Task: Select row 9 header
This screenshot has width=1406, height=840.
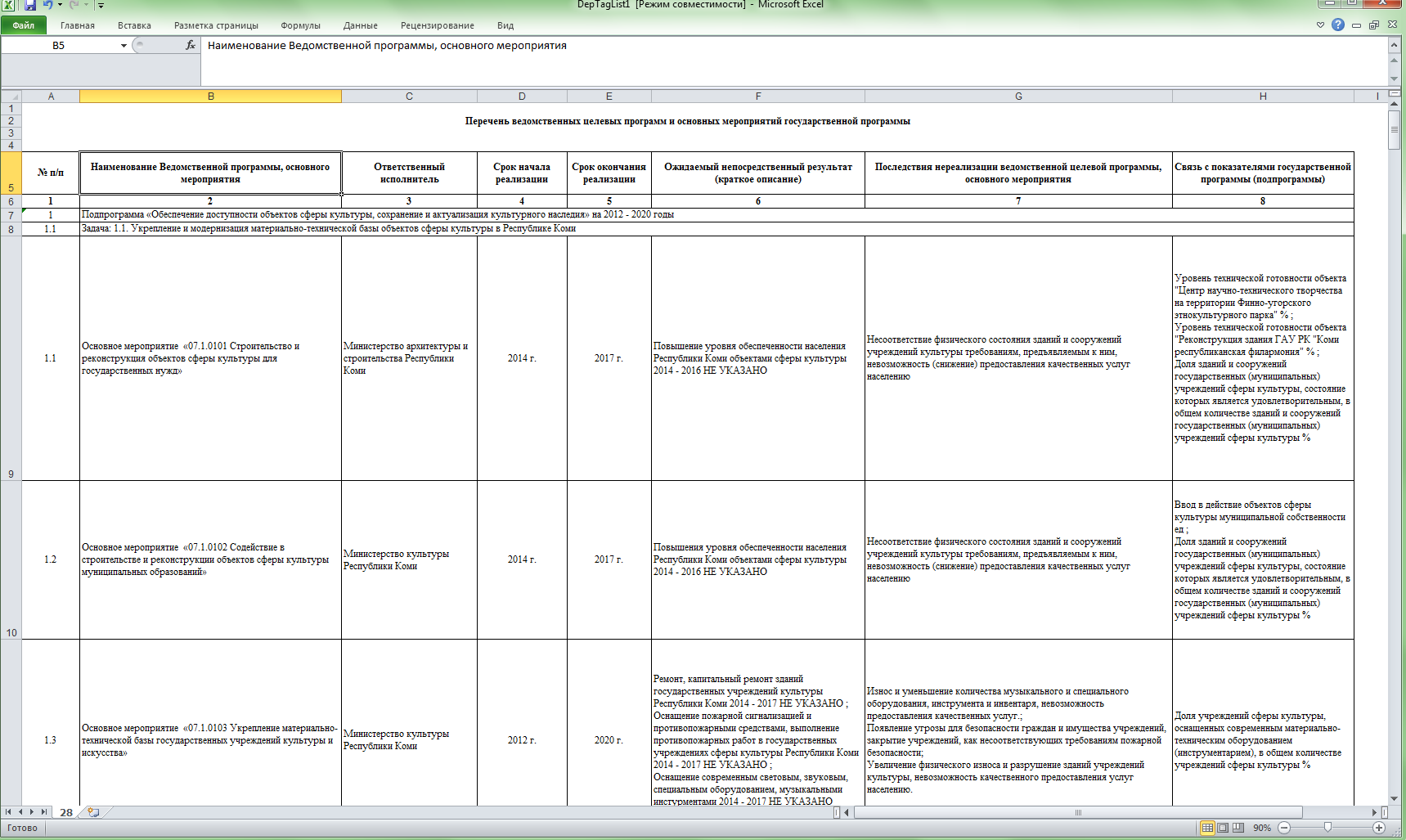Action: 11,358
